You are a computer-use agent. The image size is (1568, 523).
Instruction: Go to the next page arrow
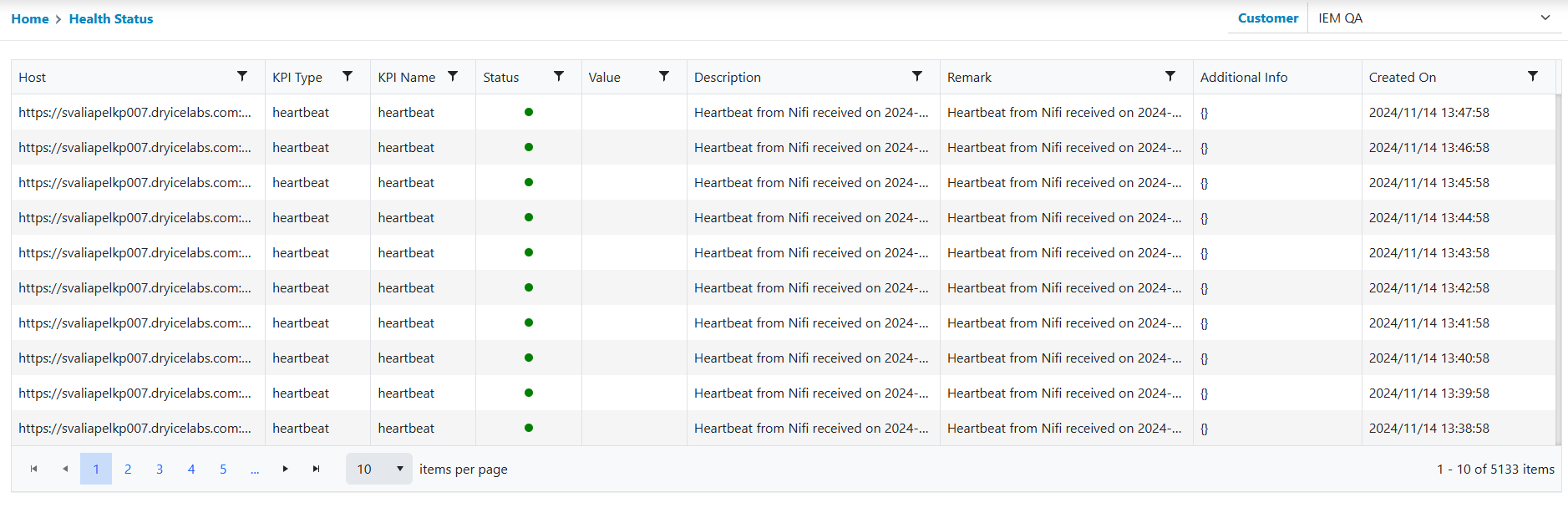click(286, 469)
